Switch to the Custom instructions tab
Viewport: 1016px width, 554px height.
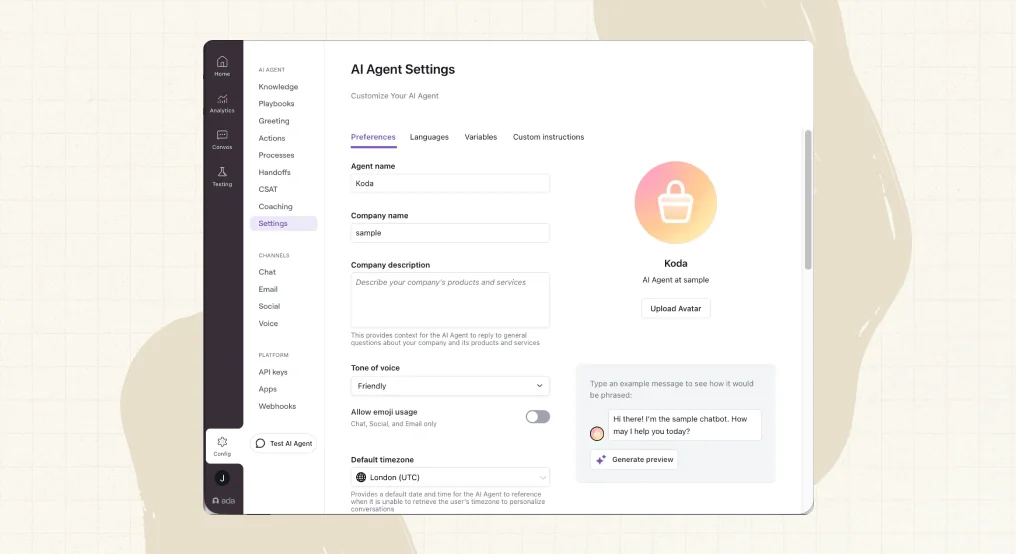[x=548, y=137]
